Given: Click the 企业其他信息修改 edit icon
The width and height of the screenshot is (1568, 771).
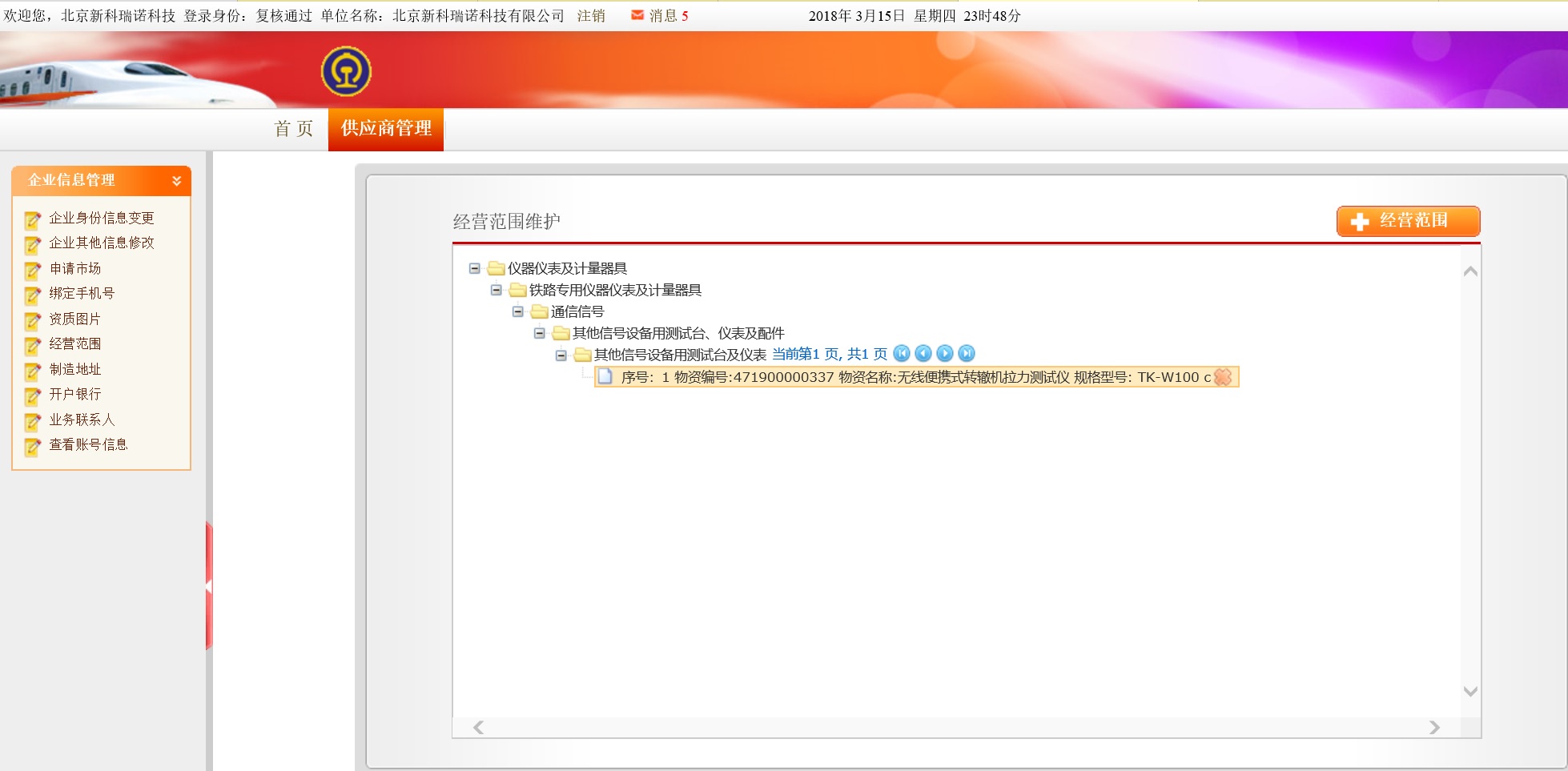Looking at the screenshot, I should [x=32, y=244].
